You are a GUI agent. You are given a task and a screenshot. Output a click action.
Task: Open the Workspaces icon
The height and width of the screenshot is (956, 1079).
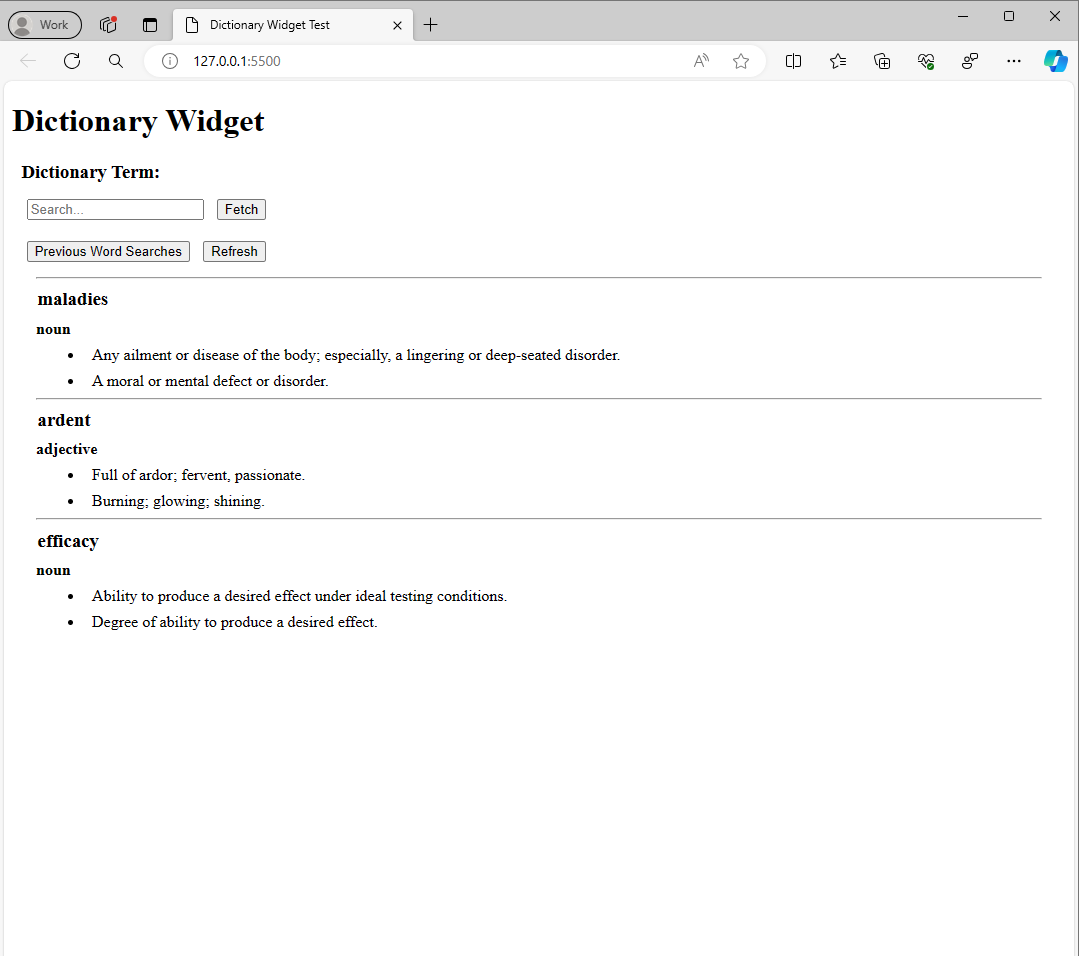tap(108, 25)
